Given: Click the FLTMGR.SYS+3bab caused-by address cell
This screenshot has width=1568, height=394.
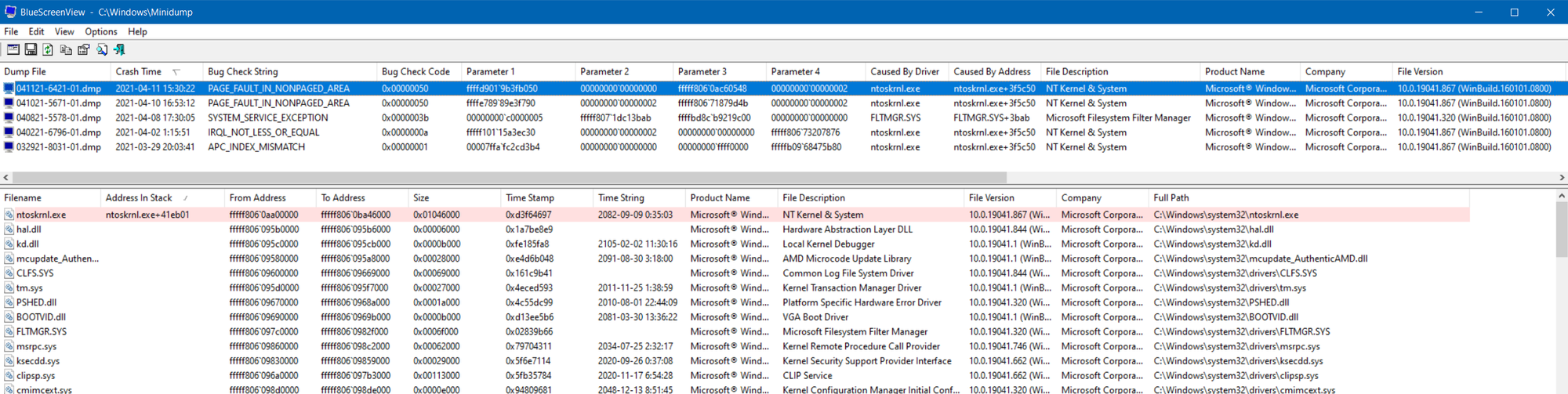Looking at the screenshot, I should click(992, 117).
